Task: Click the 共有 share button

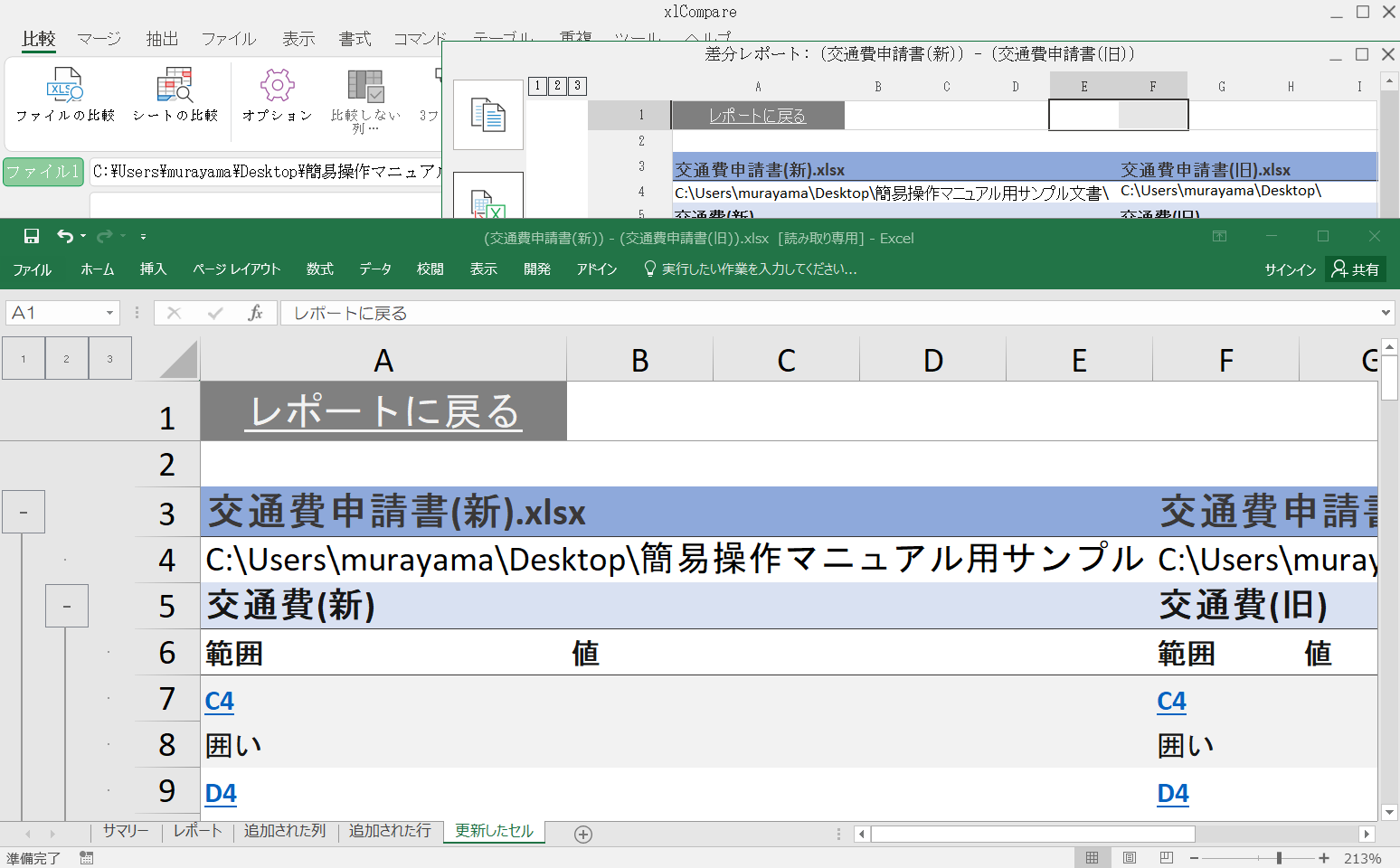Action: pos(1356,269)
